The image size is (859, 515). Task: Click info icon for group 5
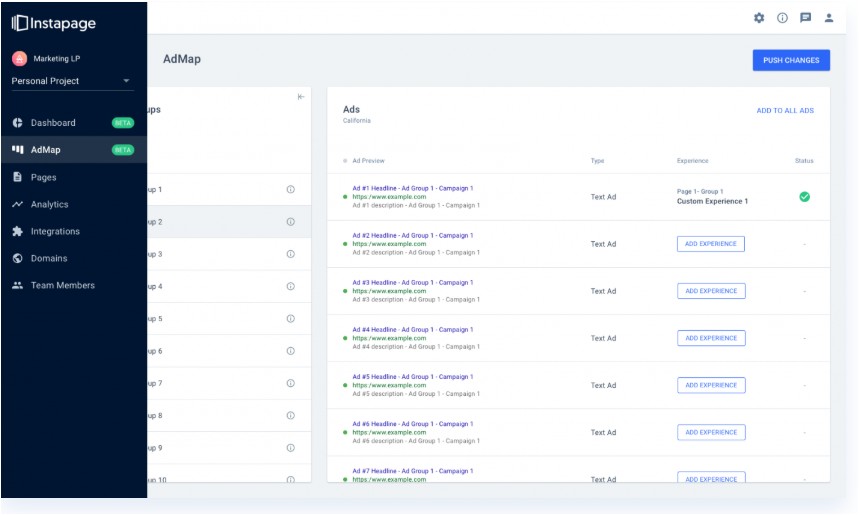point(290,319)
